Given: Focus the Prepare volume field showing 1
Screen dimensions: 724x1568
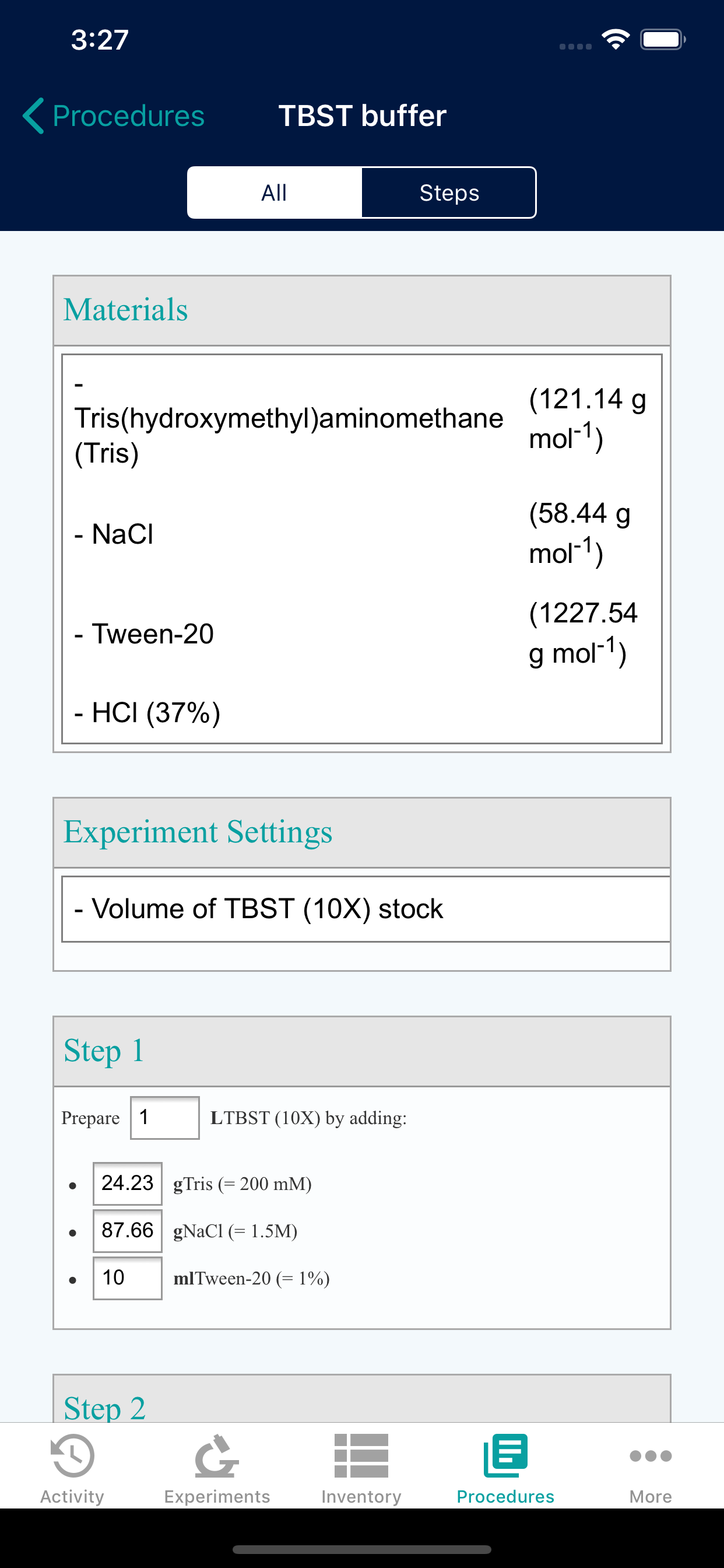Looking at the screenshot, I should click(165, 1118).
